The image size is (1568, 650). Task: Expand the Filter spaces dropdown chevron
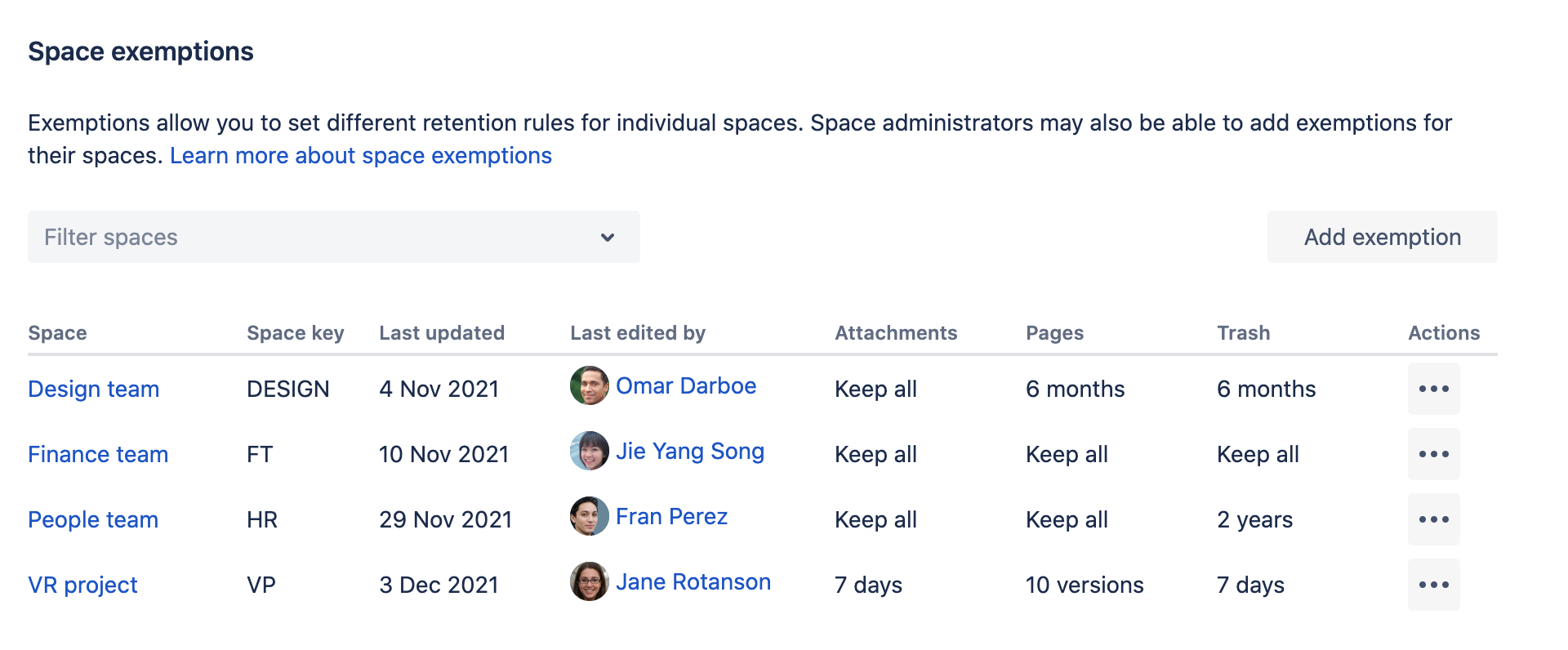[607, 238]
